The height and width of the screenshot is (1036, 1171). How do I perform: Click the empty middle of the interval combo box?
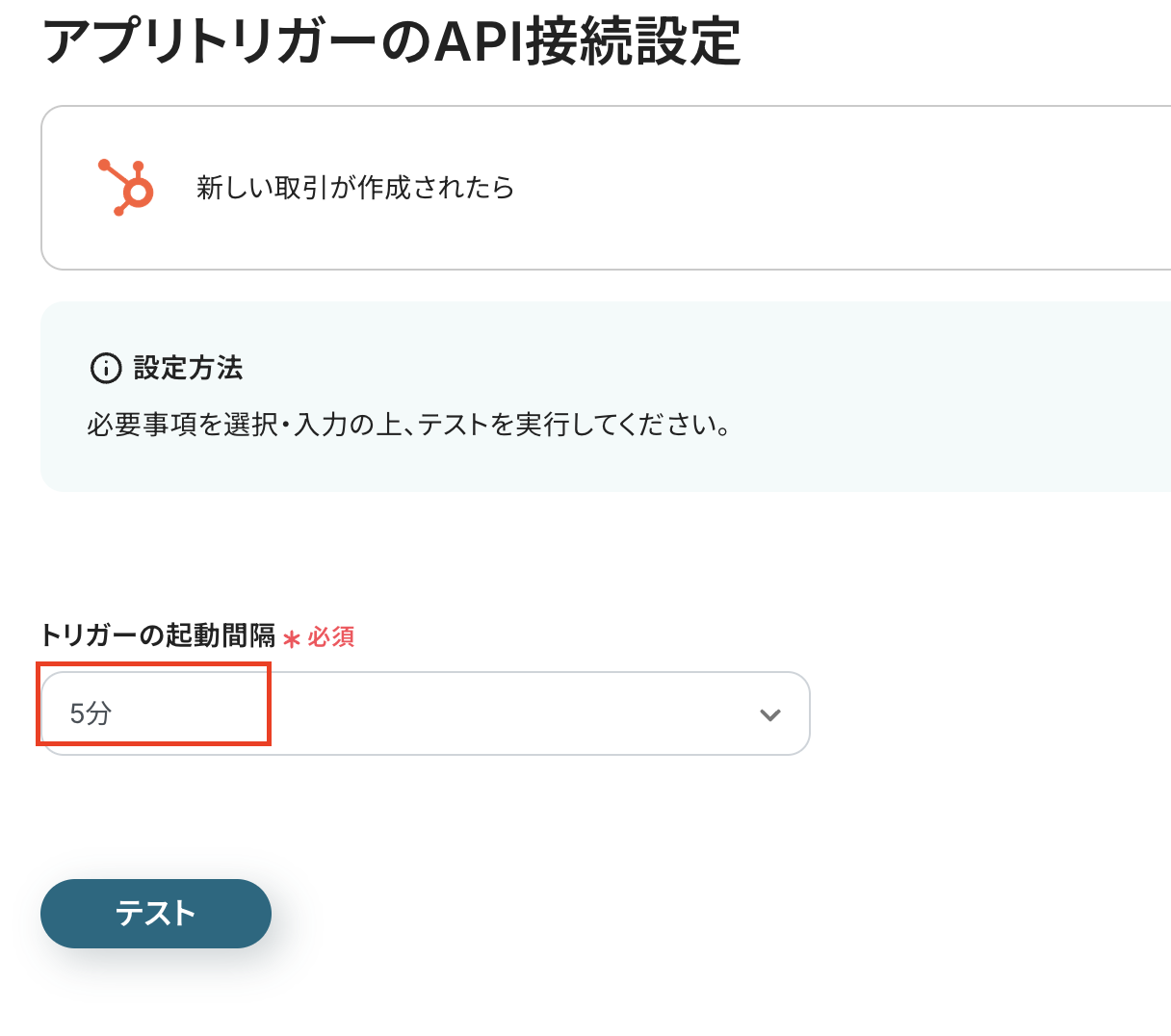481,713
